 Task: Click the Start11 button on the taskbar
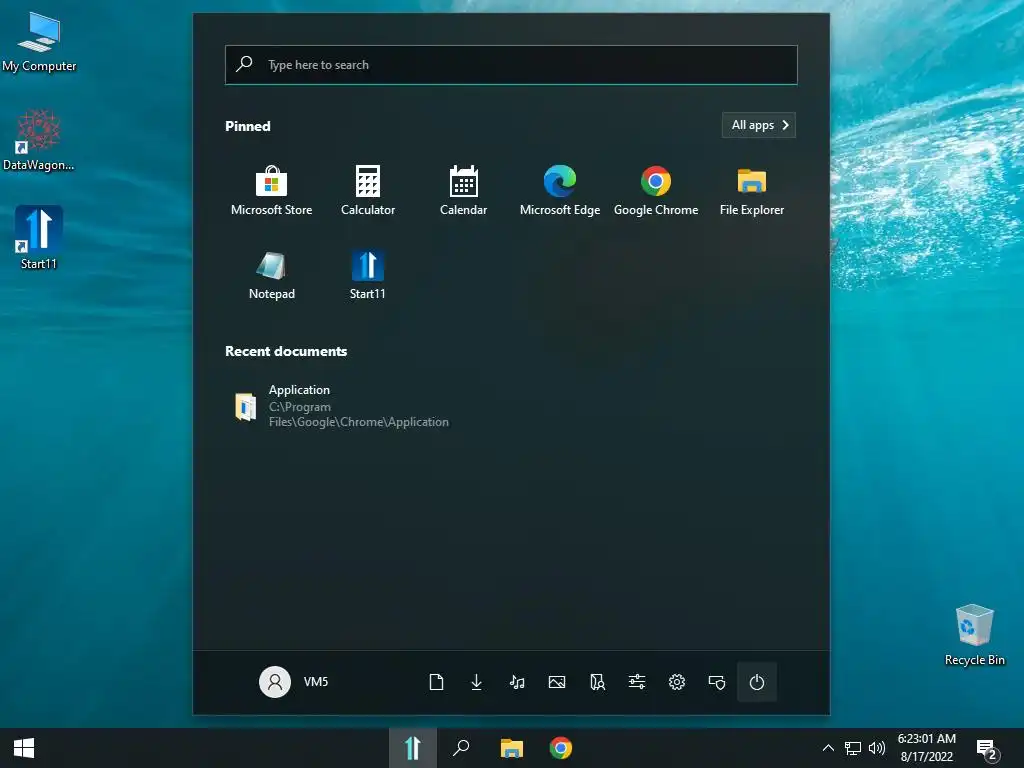pyautogui.click(x=413, y=748)
